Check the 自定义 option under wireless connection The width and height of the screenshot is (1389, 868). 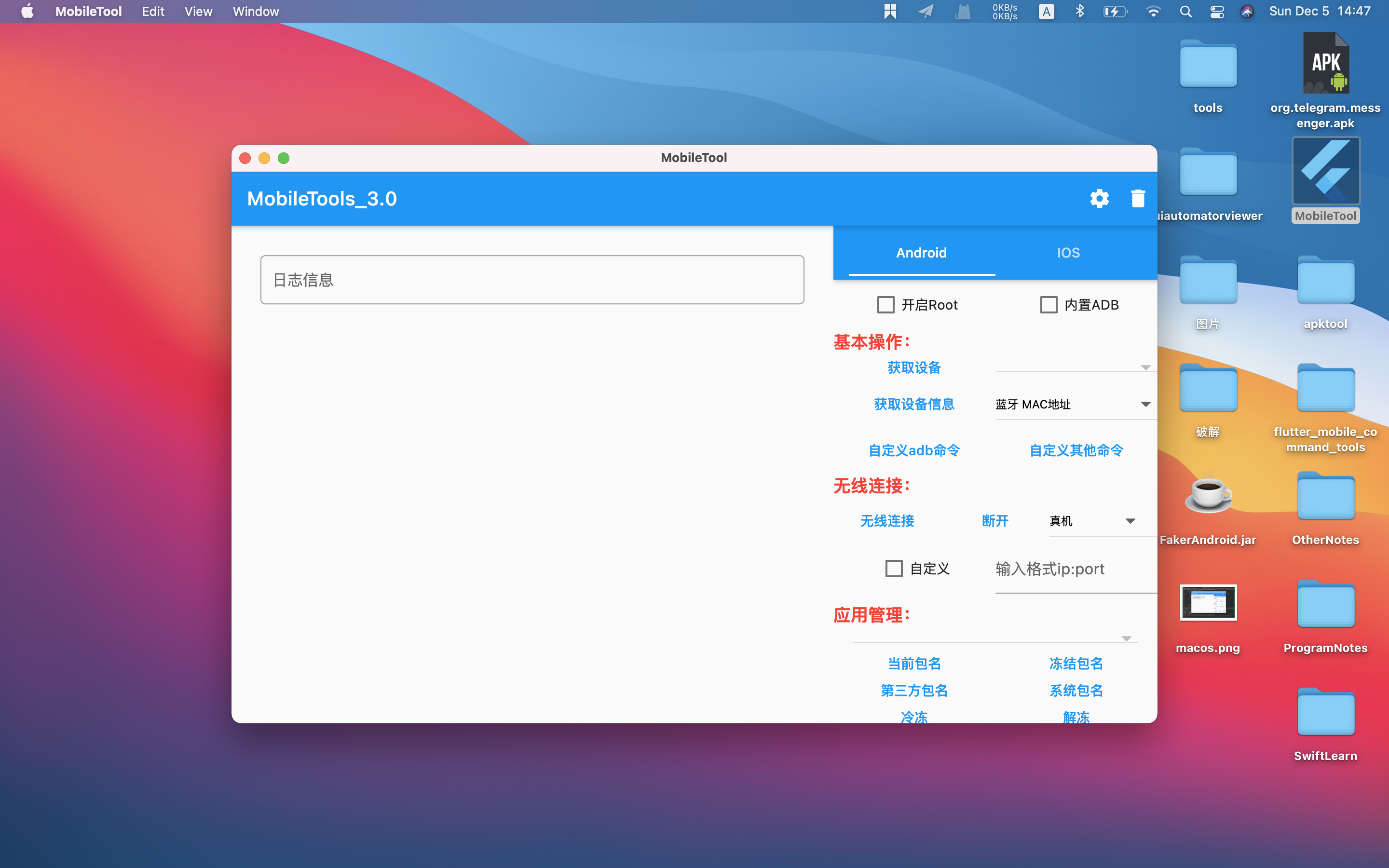point(894,569)
